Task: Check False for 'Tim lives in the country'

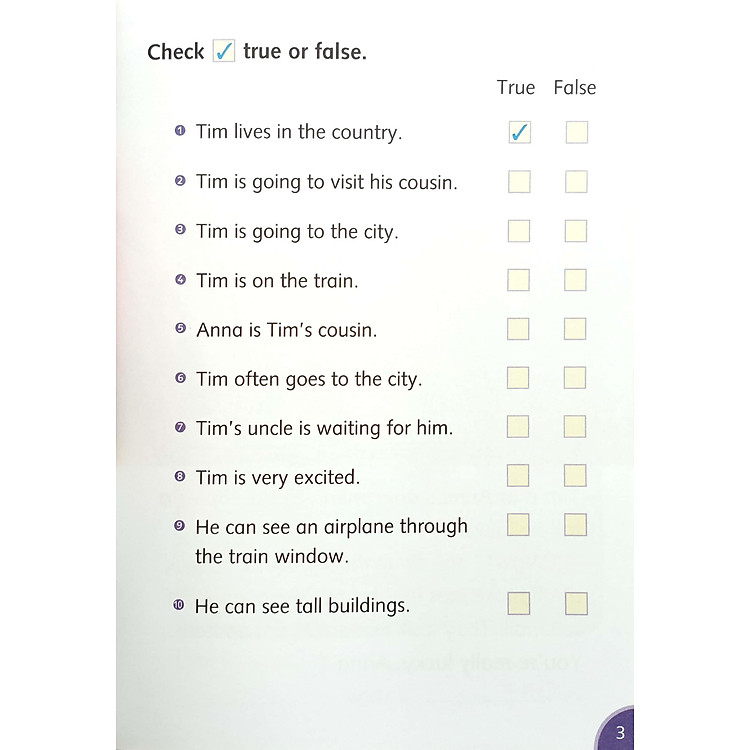Action: click(576, 133)
